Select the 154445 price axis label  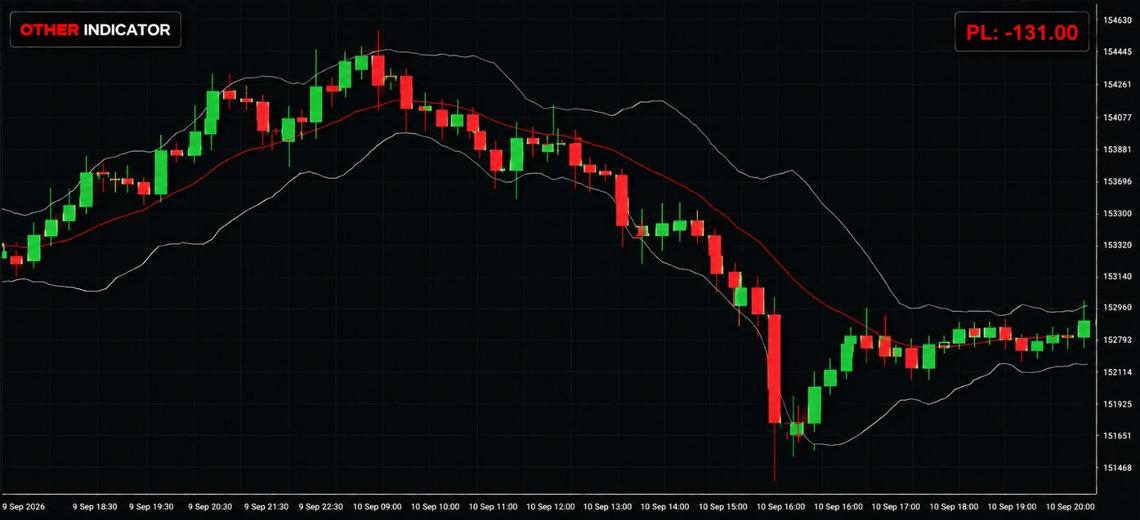1118,52
